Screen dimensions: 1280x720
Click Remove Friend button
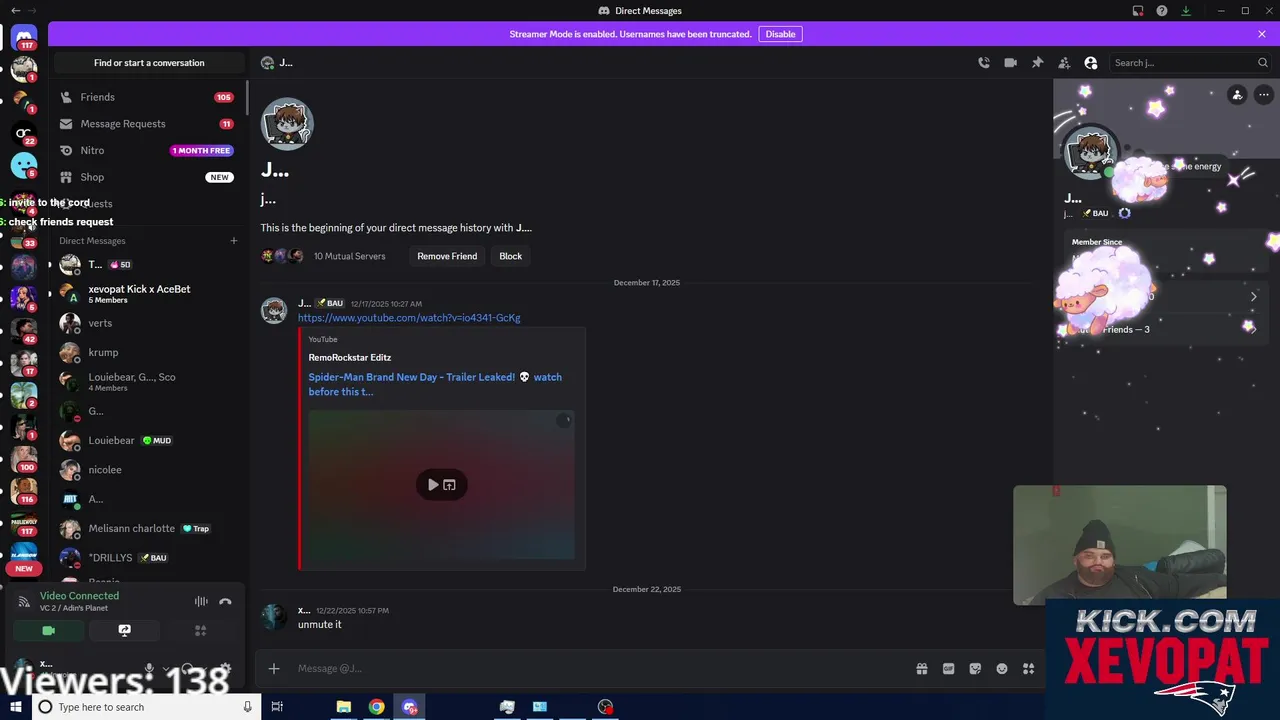447,256
